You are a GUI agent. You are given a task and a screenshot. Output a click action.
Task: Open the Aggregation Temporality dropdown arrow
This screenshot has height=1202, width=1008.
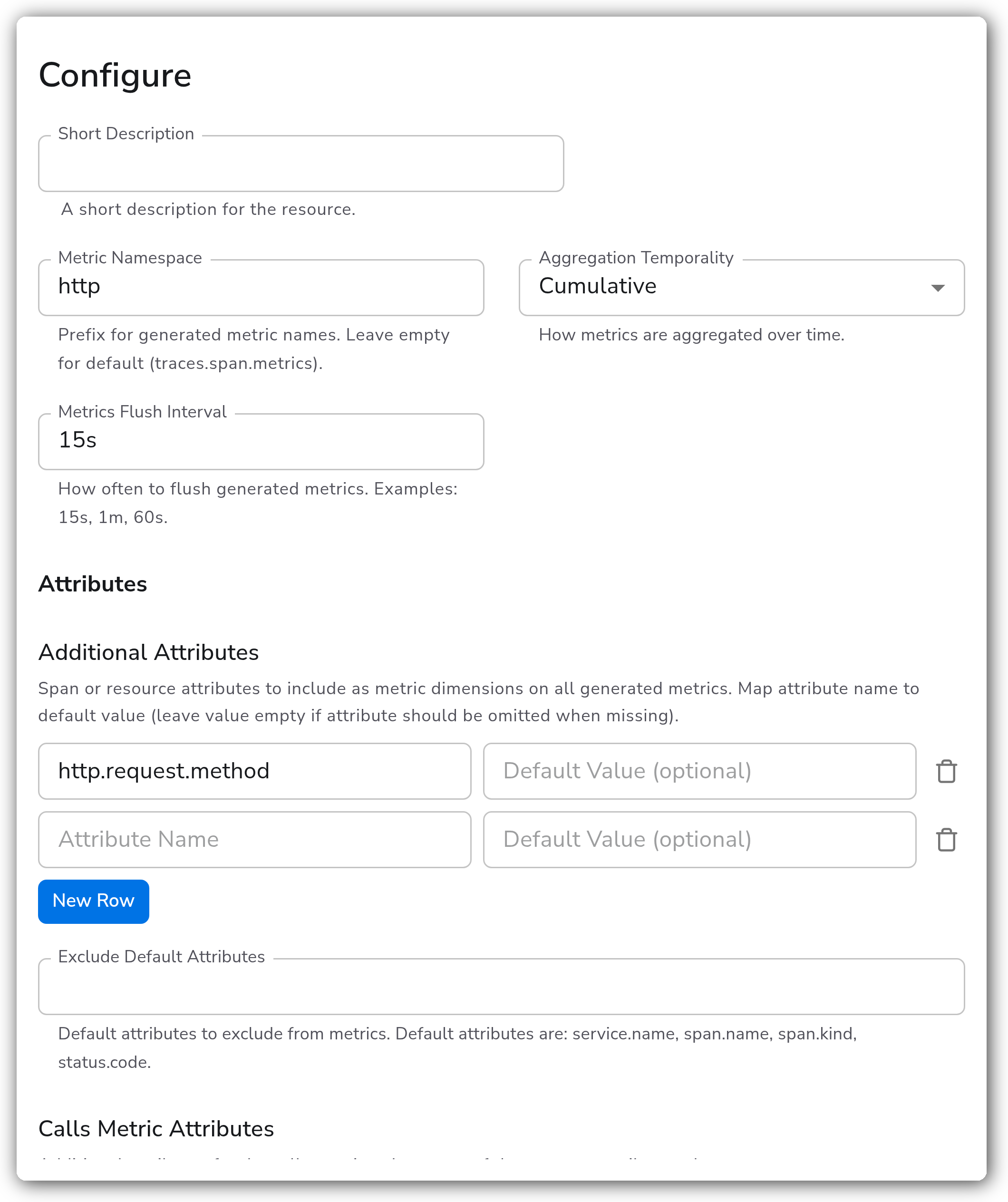(x=937, y=288)
